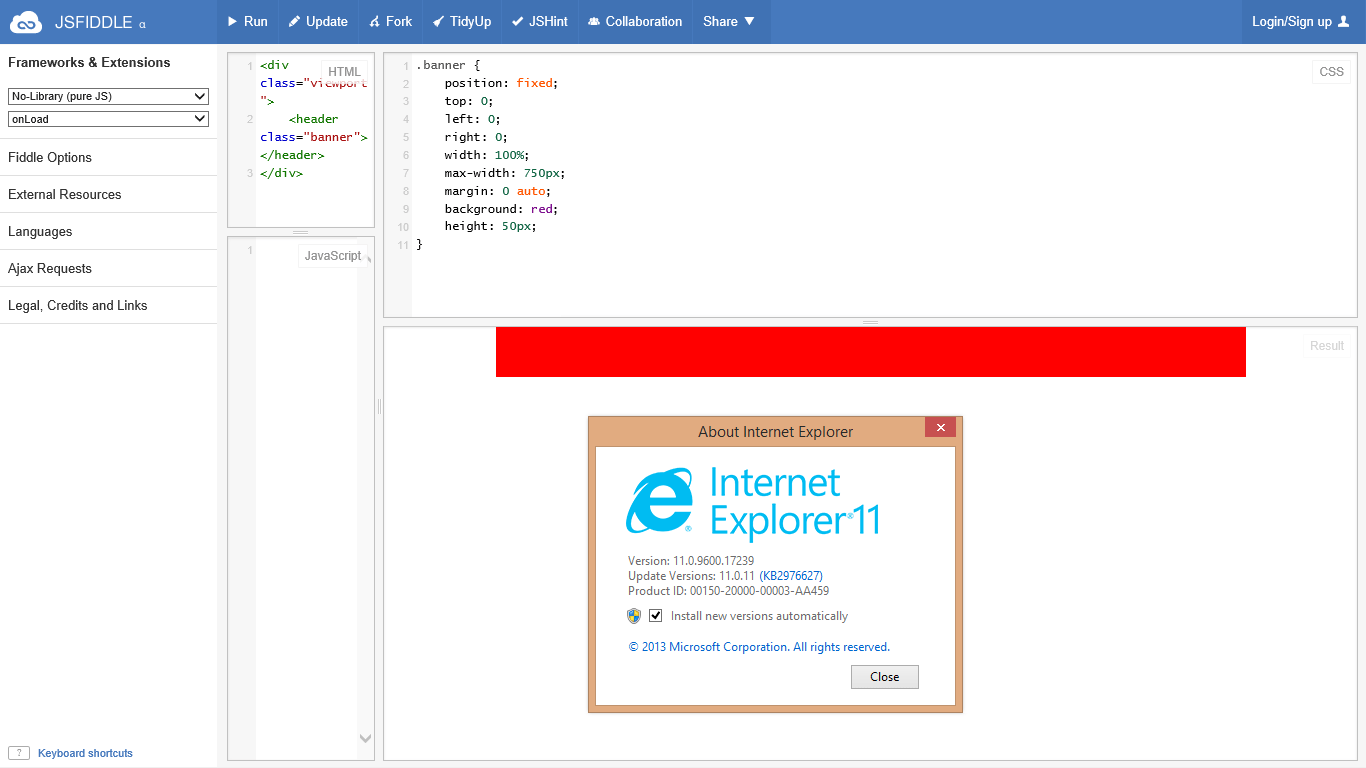Toggle Install new versions automatically checkbox
The image size is (1366, 768).
[656, 616]
